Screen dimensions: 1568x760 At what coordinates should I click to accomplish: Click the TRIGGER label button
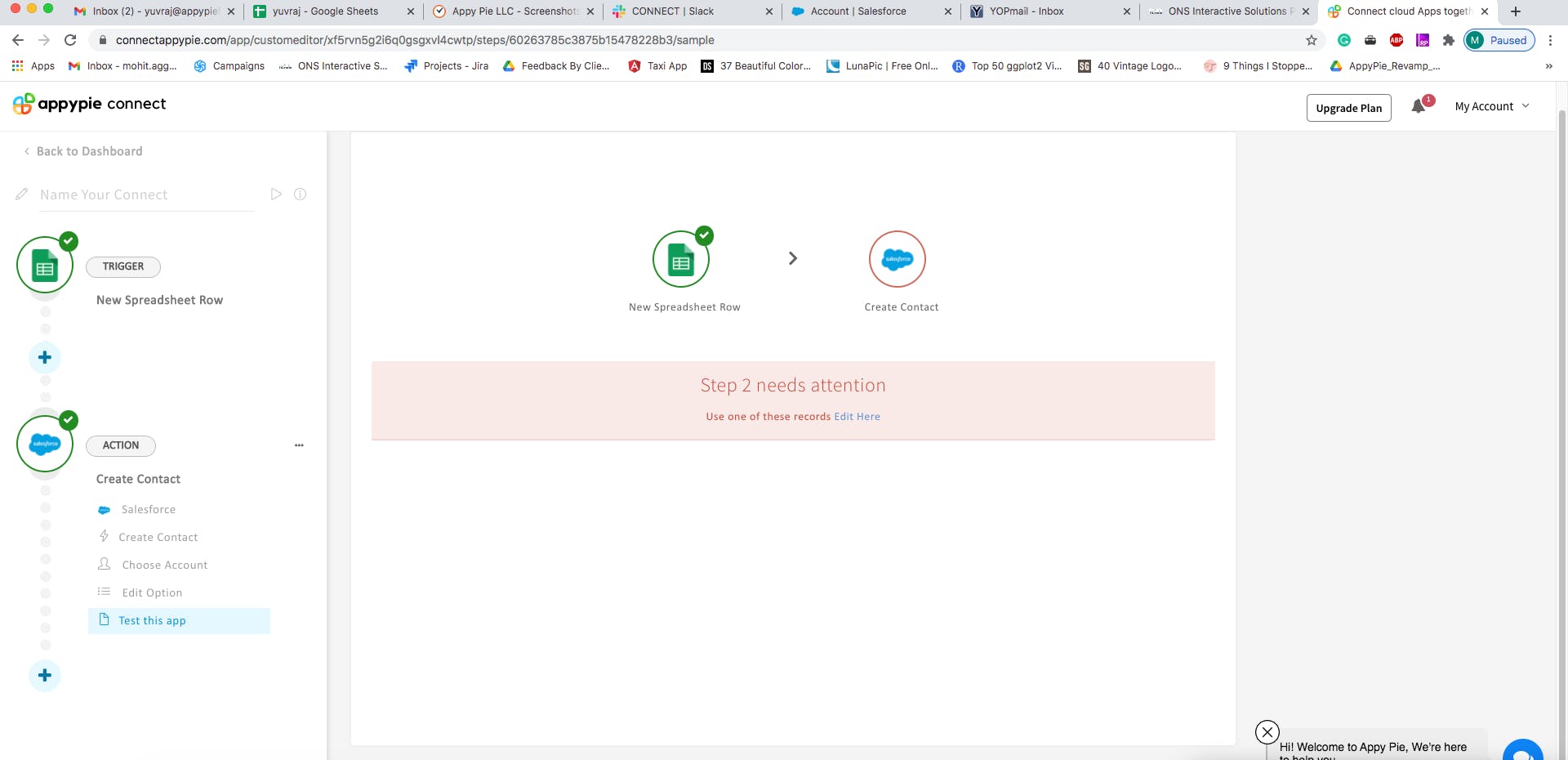click(123, 266)
